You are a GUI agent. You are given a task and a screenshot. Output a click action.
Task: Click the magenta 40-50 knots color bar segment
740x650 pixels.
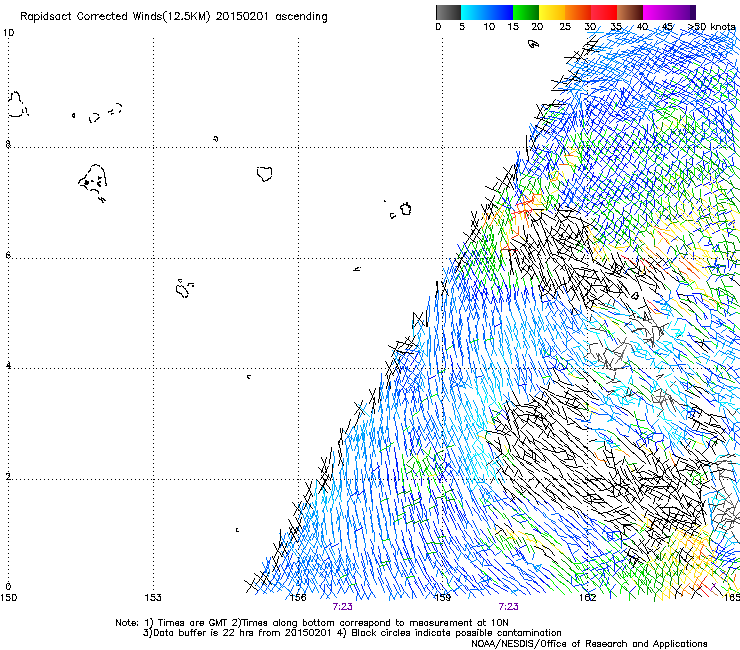point(669,12)
